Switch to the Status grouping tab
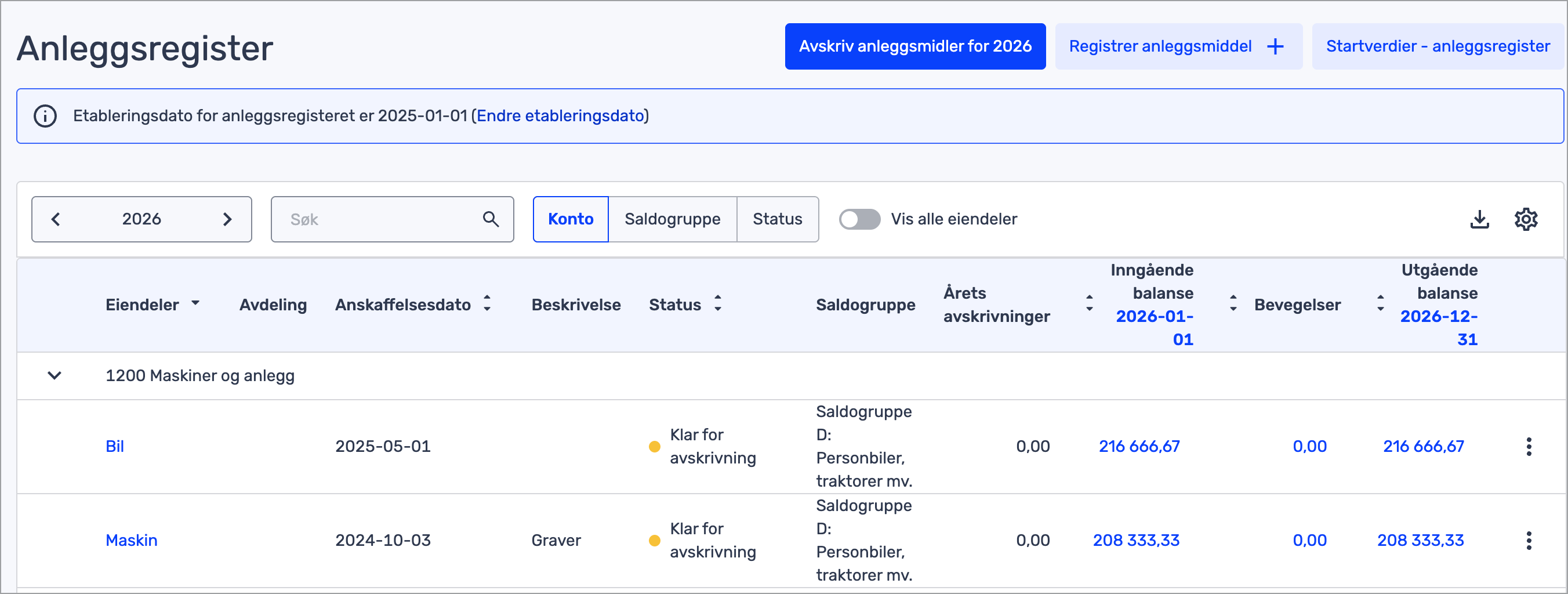 pyautogui.click(x=776, y=219)
